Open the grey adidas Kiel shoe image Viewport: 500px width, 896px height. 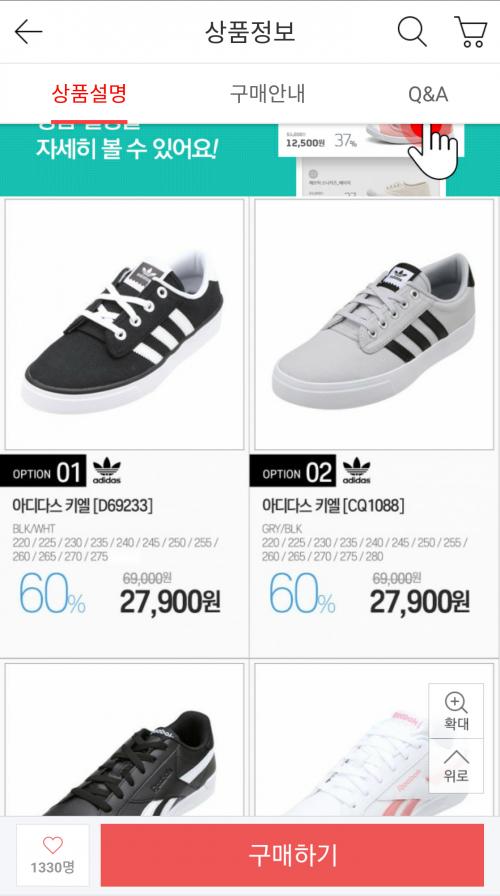click(374, 324)
